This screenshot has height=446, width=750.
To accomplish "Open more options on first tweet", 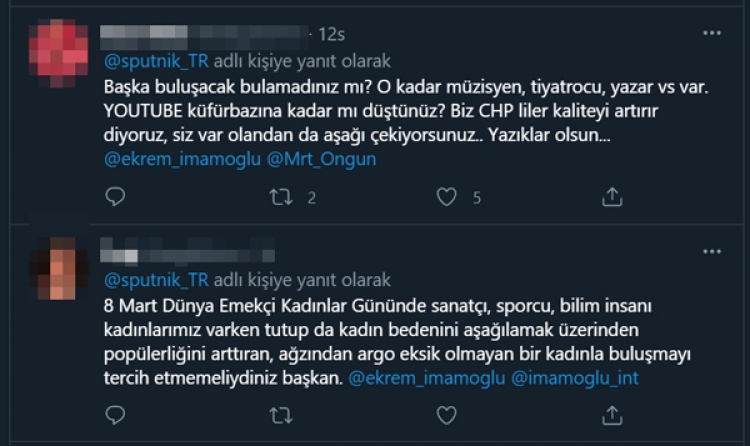I will coord(712,33).
